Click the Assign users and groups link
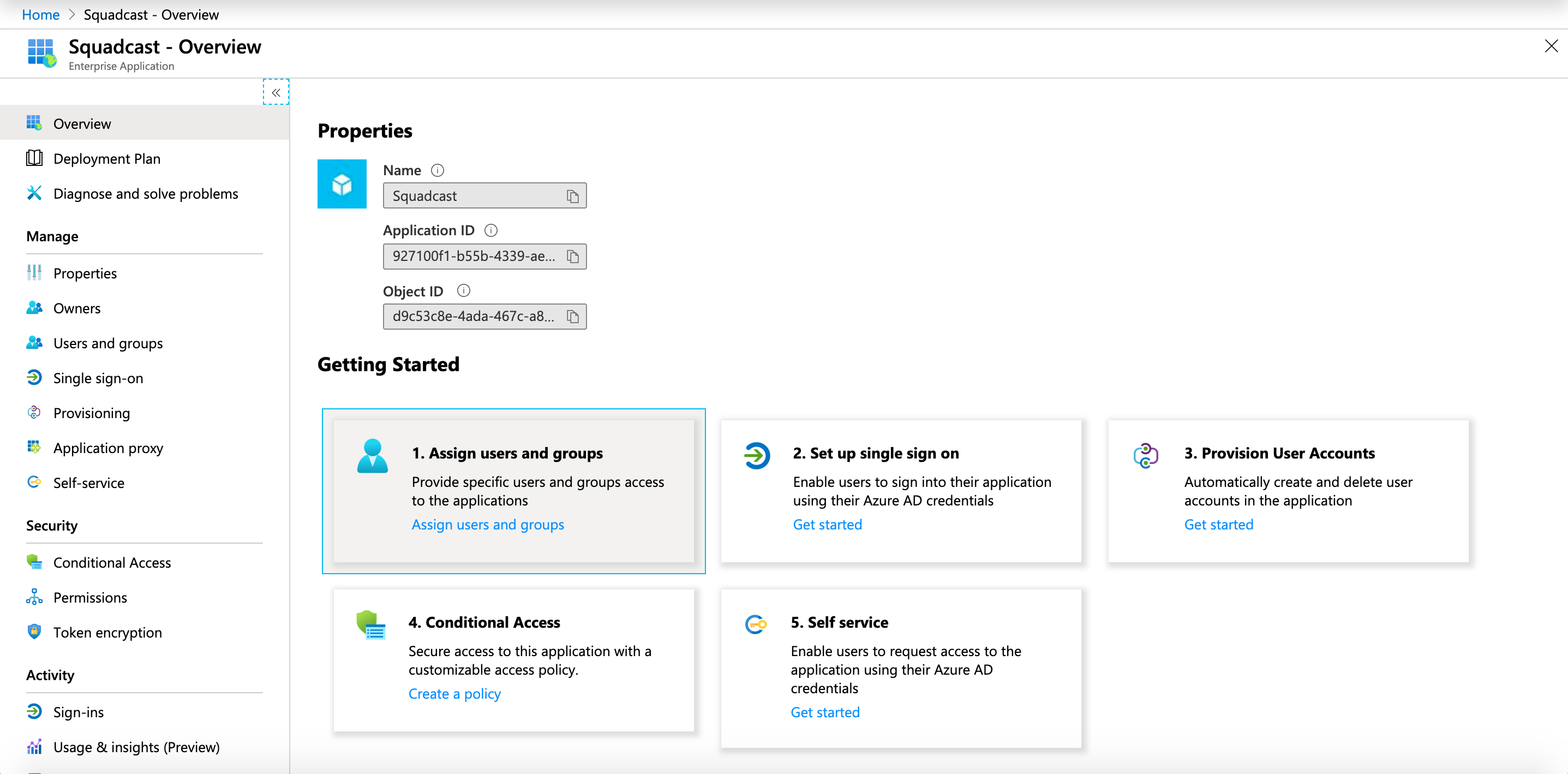Image resolution: width=1568 pixels, height=774 pixels. tap(488, 525)
